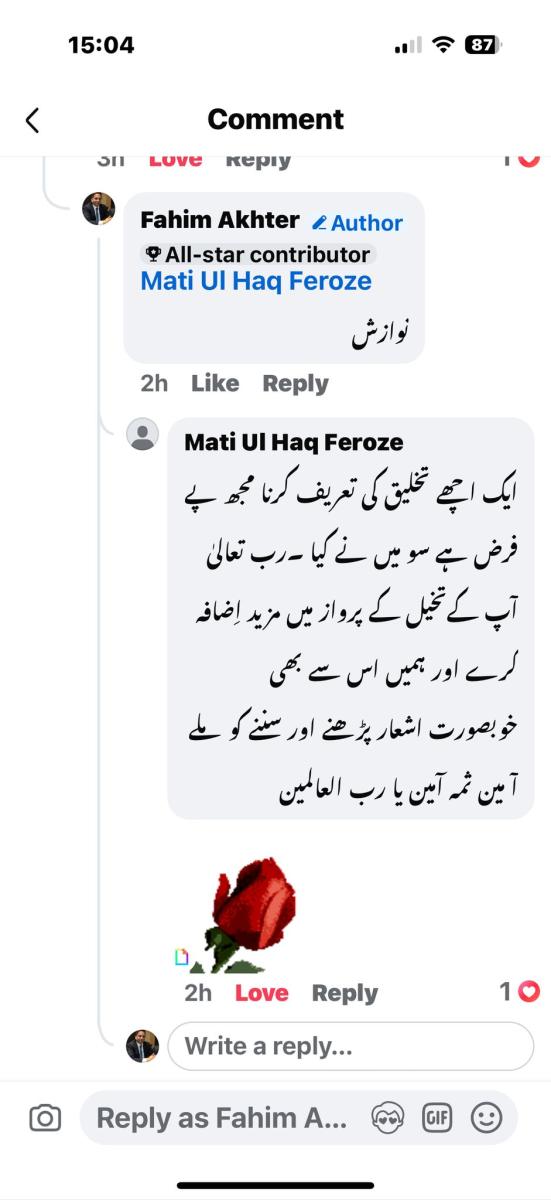The height and width of the screenshot is (1200, 551).
Task: Open the emoji smiley picker
Action: click(486, 1118)
